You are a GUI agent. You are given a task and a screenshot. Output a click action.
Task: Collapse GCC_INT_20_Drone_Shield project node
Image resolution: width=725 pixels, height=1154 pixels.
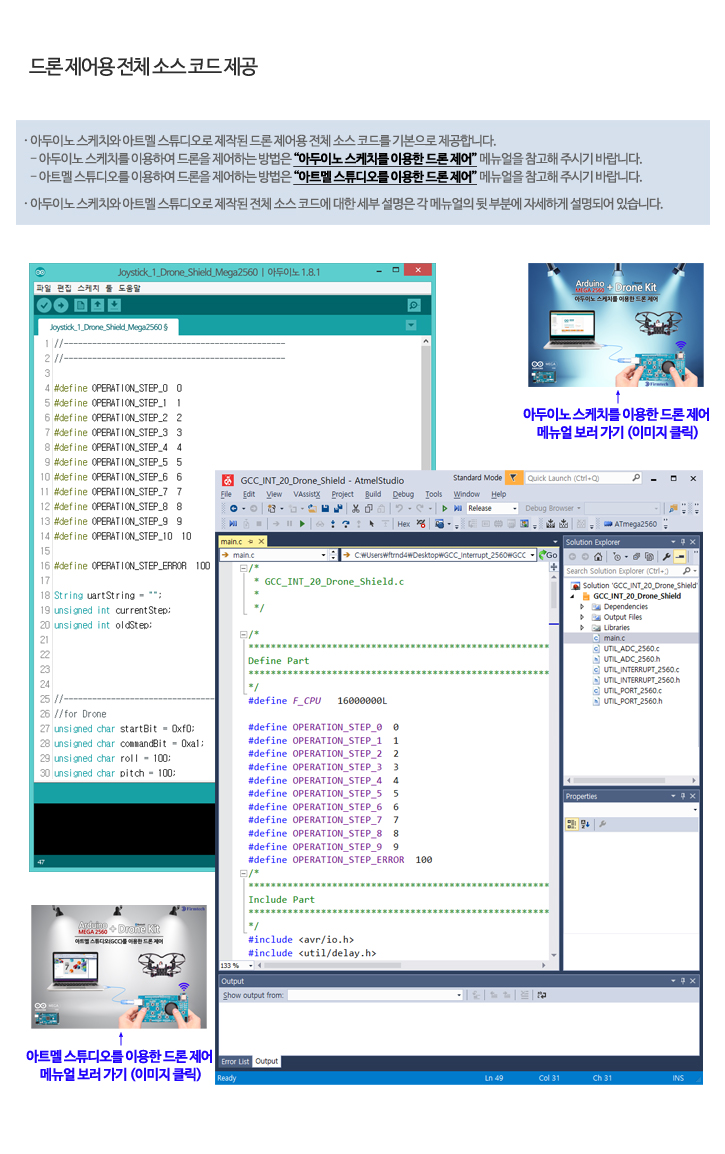[x=572, y=596]
